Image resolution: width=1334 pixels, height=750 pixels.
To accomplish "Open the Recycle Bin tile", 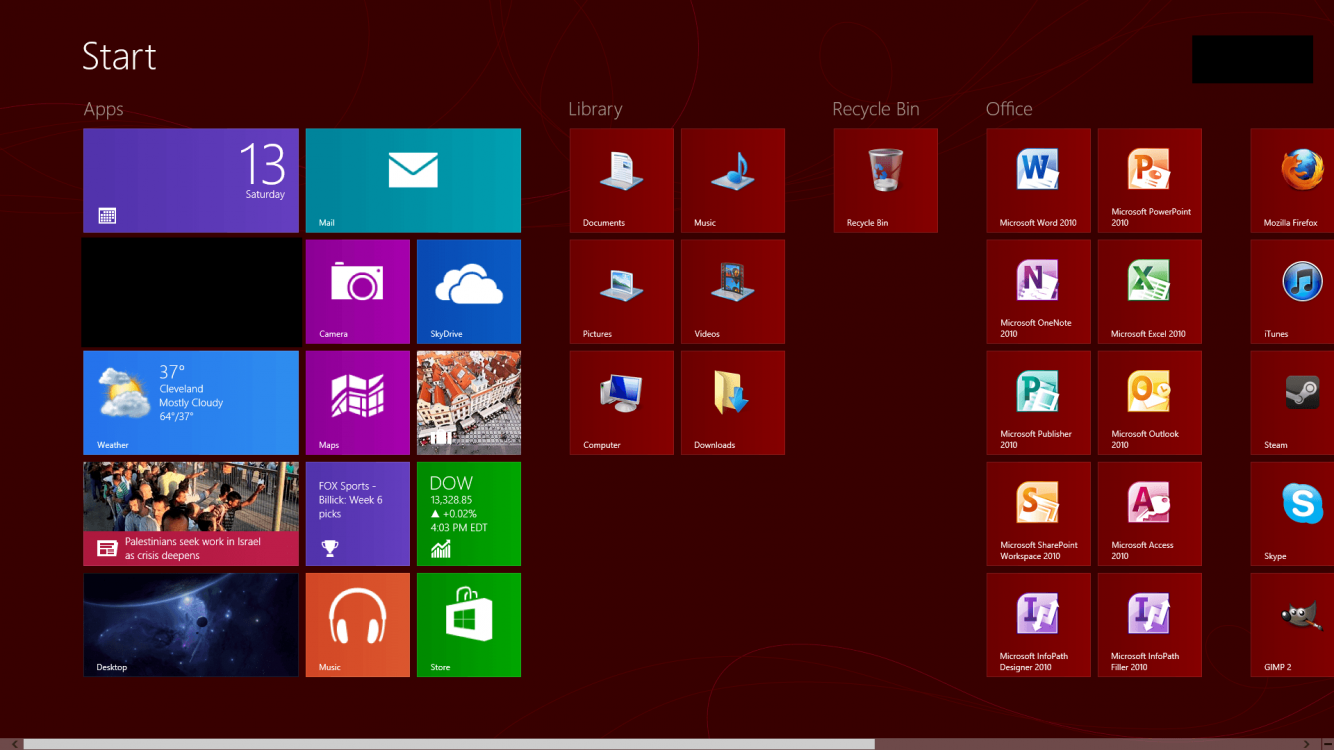I will point(885,180).
